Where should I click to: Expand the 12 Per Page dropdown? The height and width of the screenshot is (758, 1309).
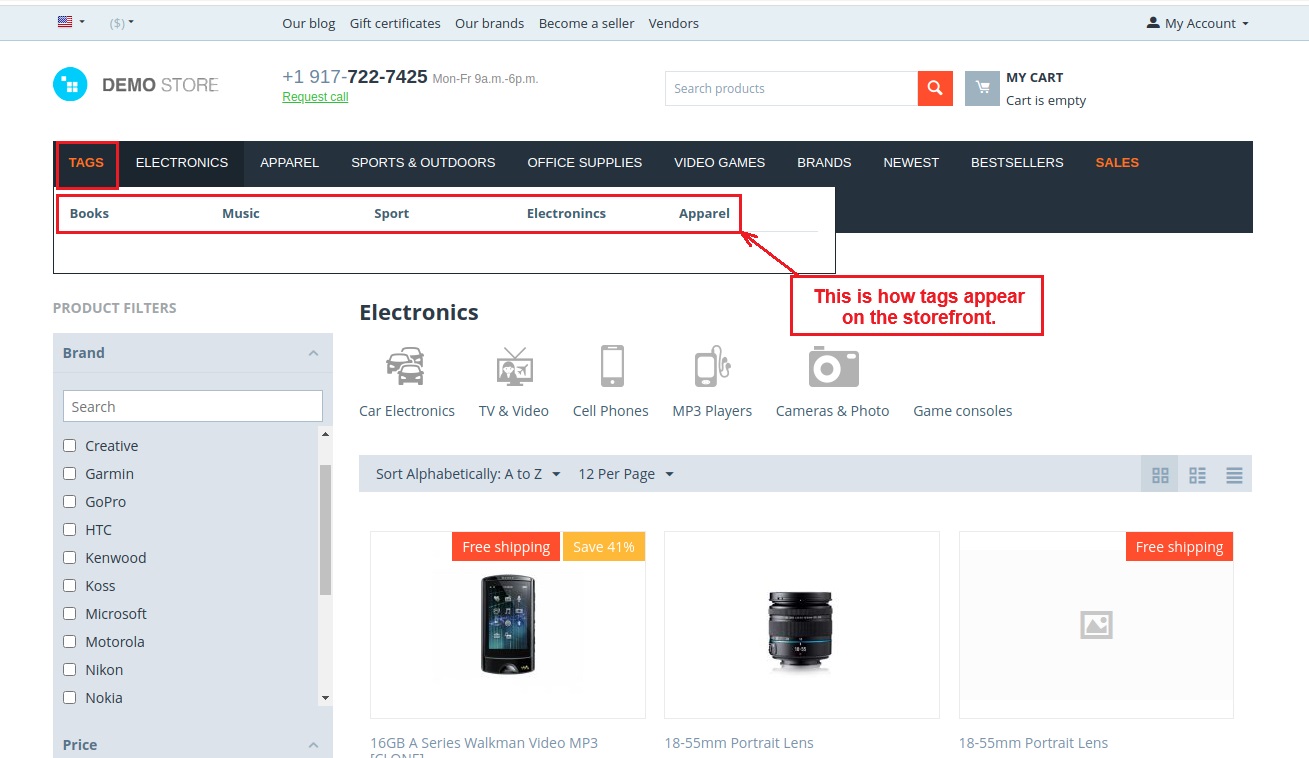(625, 474)
